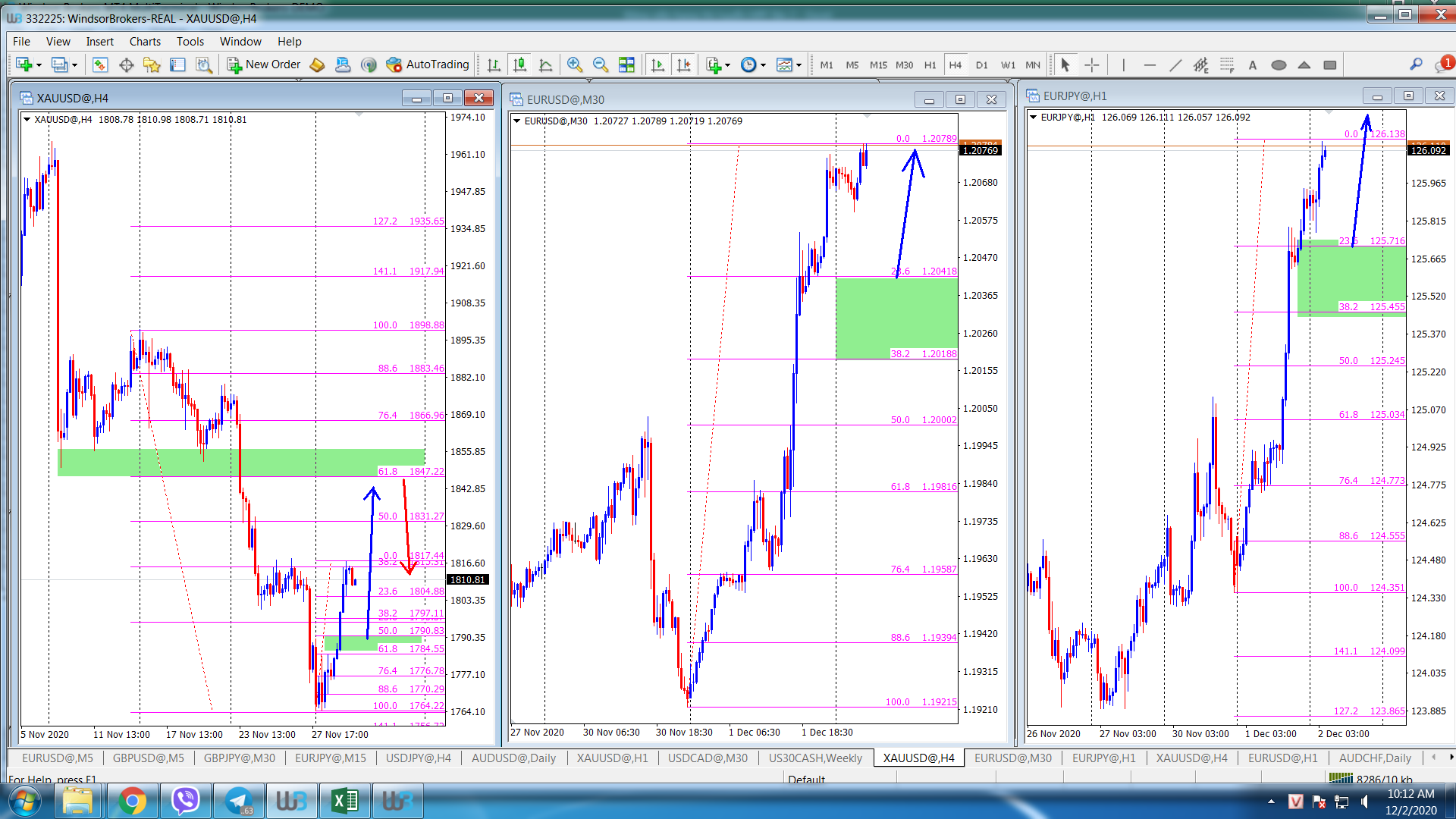Switch timeframe to MN
The width and height of the screenshot is (1456, 819).
point(1033,65)
